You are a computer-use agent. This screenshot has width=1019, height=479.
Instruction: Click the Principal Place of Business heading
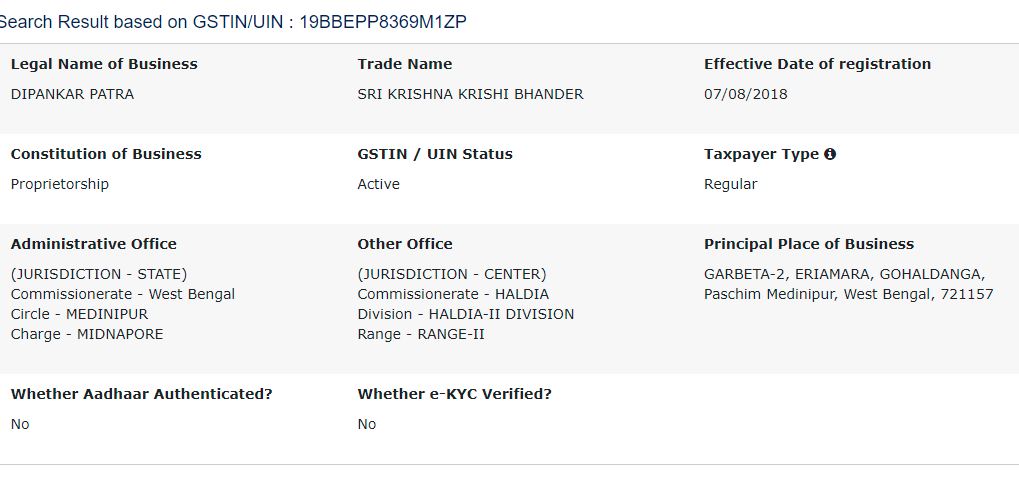[x=808, y=244]
